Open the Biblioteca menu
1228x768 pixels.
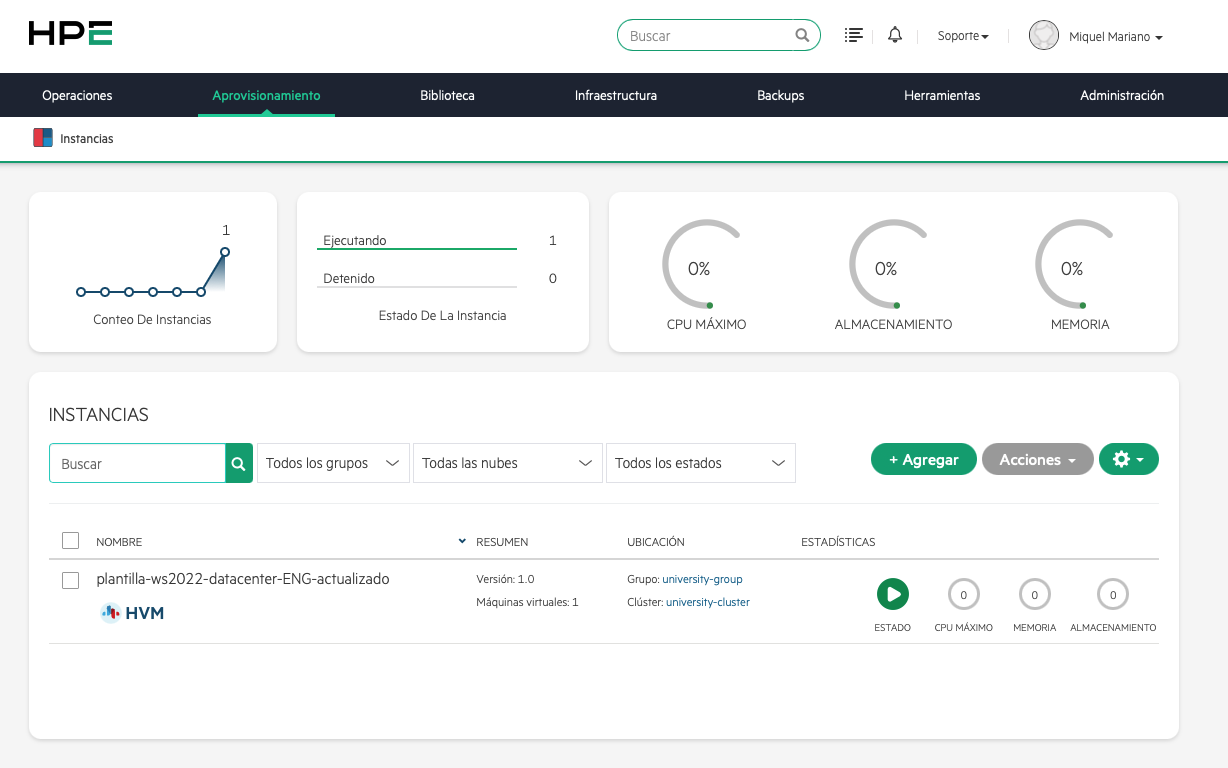[x=447, y=96]
